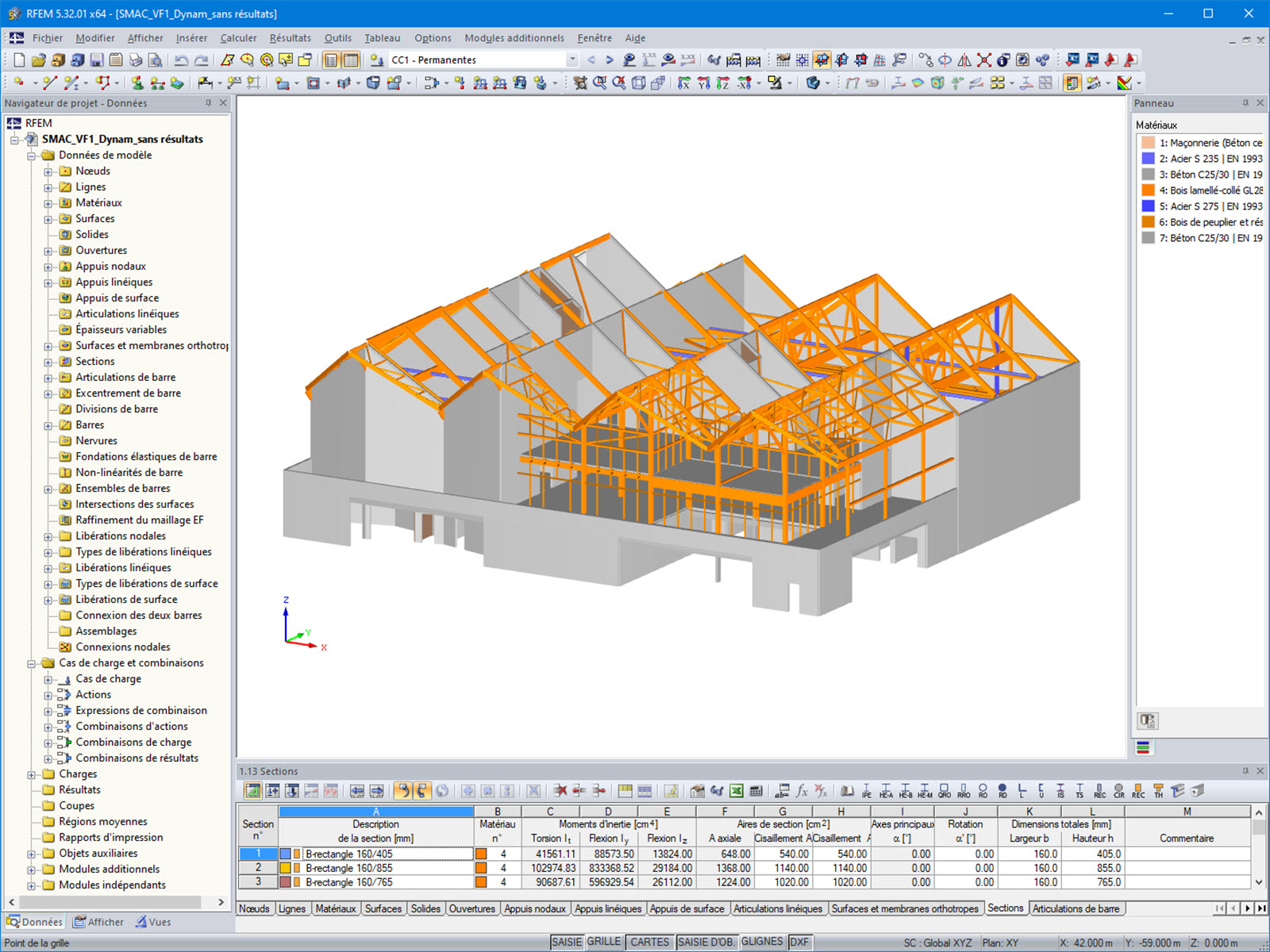Switch to the Articulations de barre tab
Screen dimensions: 1270x952
pos(1076,908)
